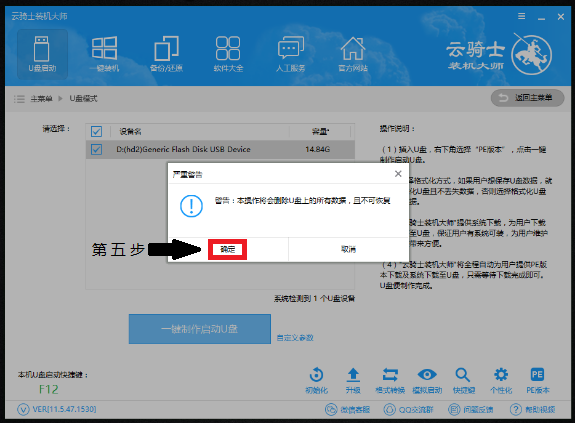Click the 云骑士 knight logo
Image resolution: width=576 pixels, height=424 pixels.
coord(531,55)
